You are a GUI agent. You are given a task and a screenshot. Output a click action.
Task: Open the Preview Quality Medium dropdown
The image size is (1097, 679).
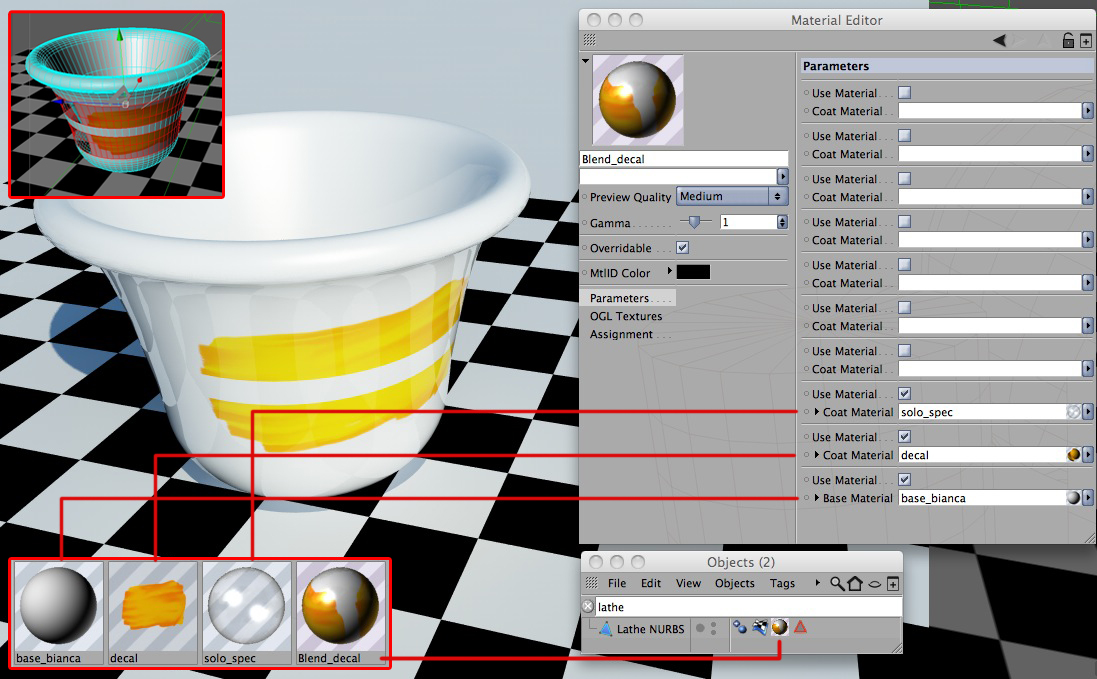(732, 196)
